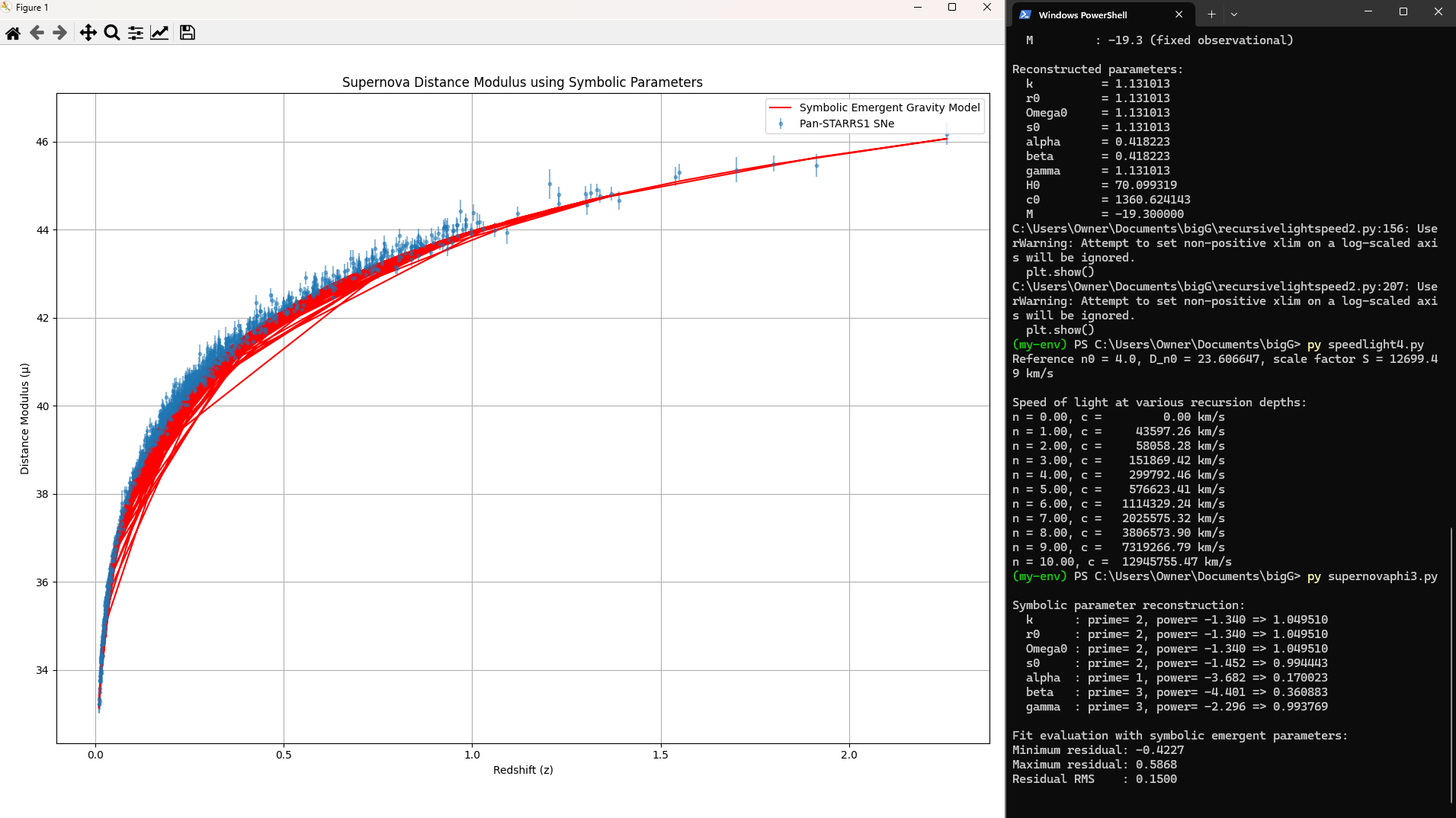Click the H0 = 70.099319 line

coord(1101,185)
